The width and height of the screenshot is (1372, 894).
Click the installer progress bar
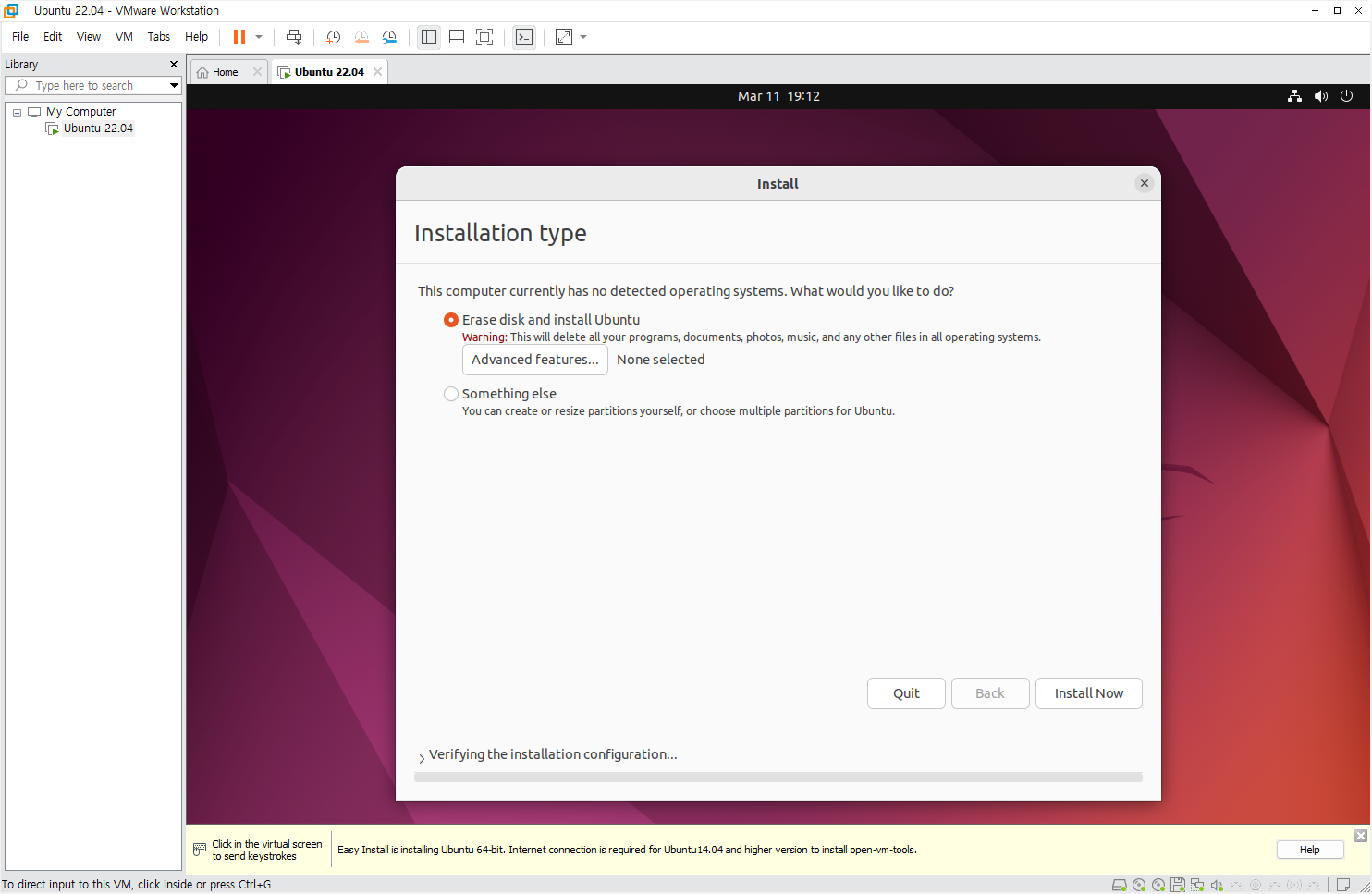pyautogui.click(x=778, y=778)
